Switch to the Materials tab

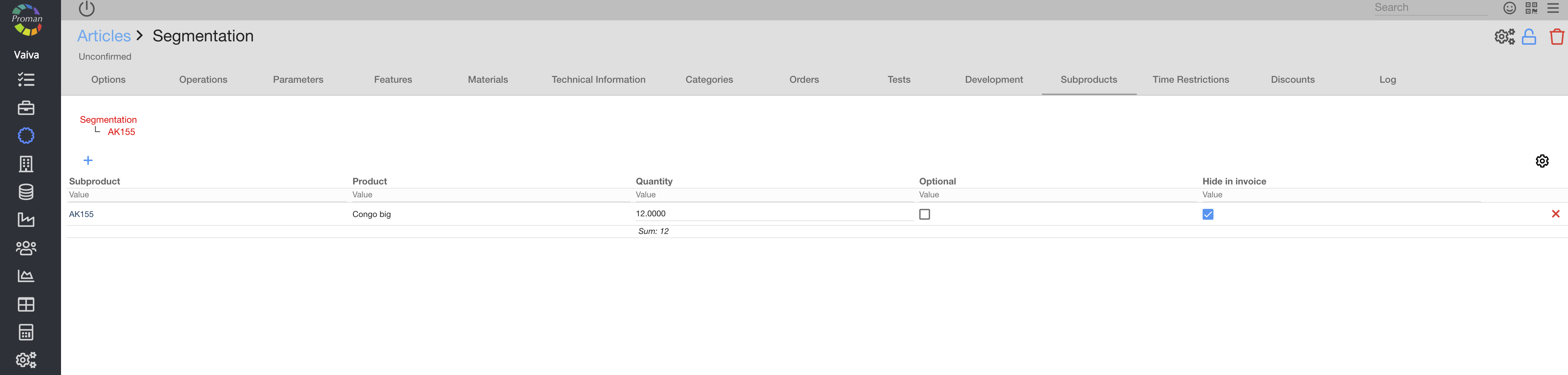[x=487, y=80]
